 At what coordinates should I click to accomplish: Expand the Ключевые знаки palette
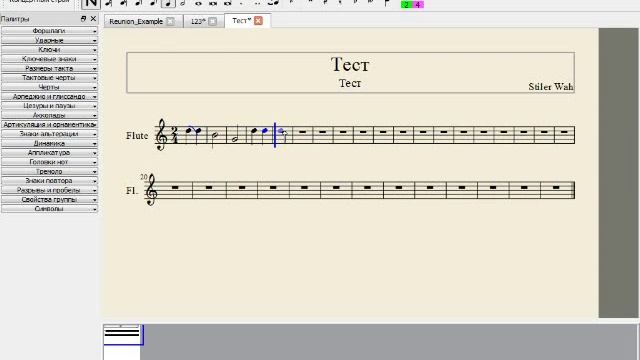(x=49, y=59)
